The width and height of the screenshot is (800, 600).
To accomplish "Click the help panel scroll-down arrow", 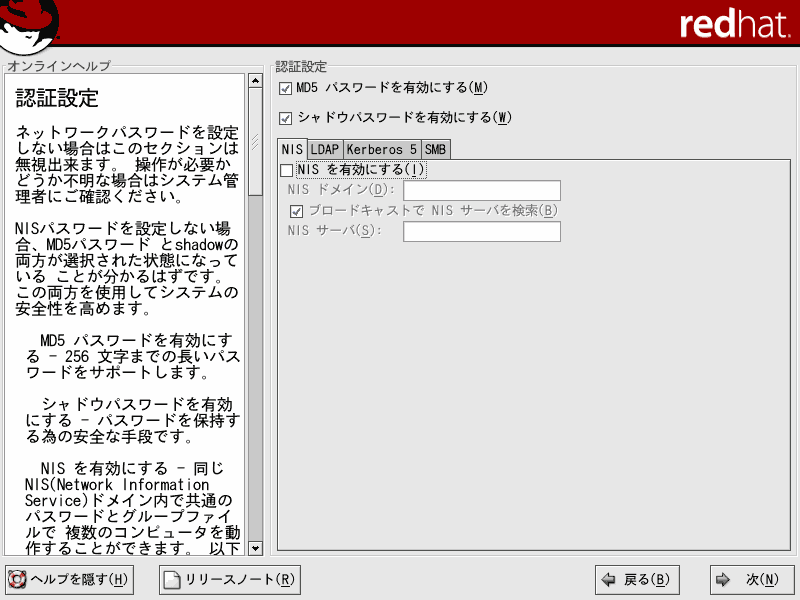I will point(255,548).
